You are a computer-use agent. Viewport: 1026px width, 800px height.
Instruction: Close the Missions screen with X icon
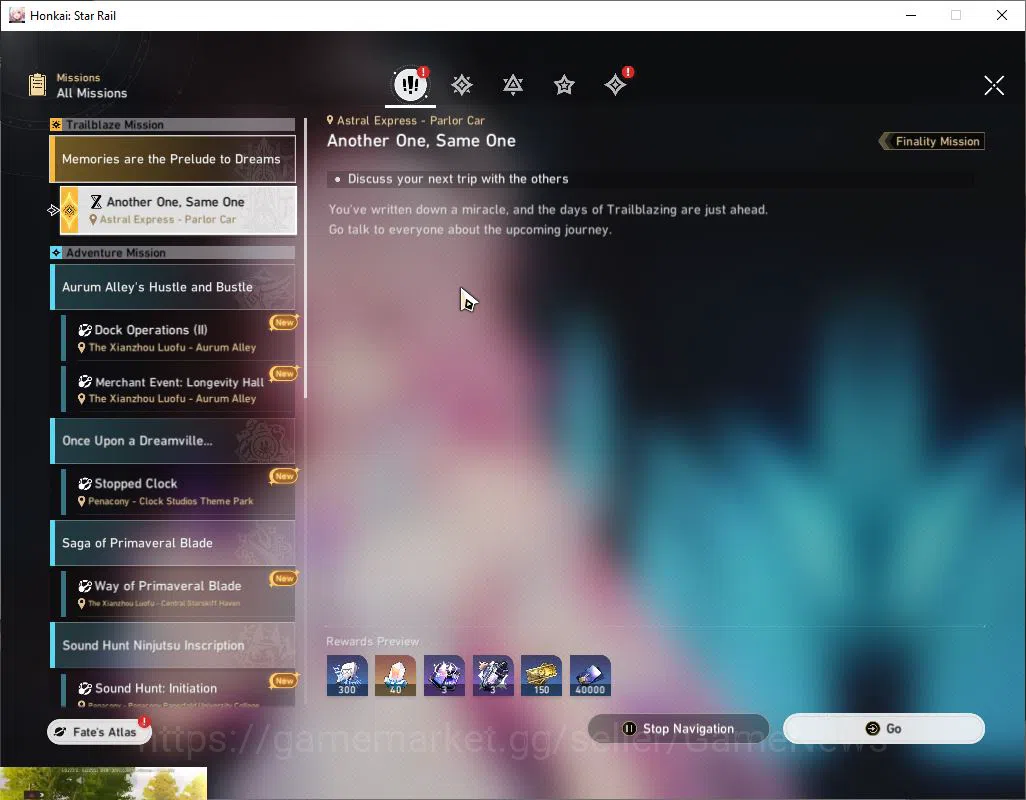[x=994, y=85]
